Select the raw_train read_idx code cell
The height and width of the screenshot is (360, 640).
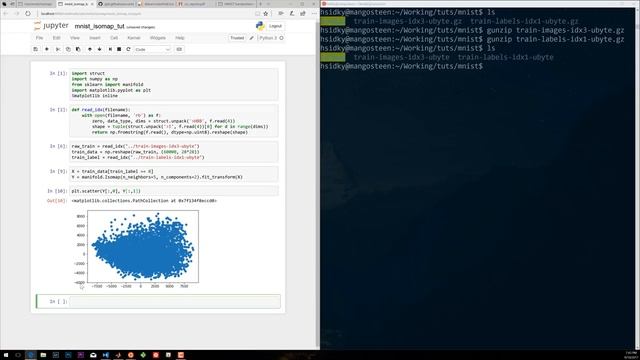tap(174, 151)
